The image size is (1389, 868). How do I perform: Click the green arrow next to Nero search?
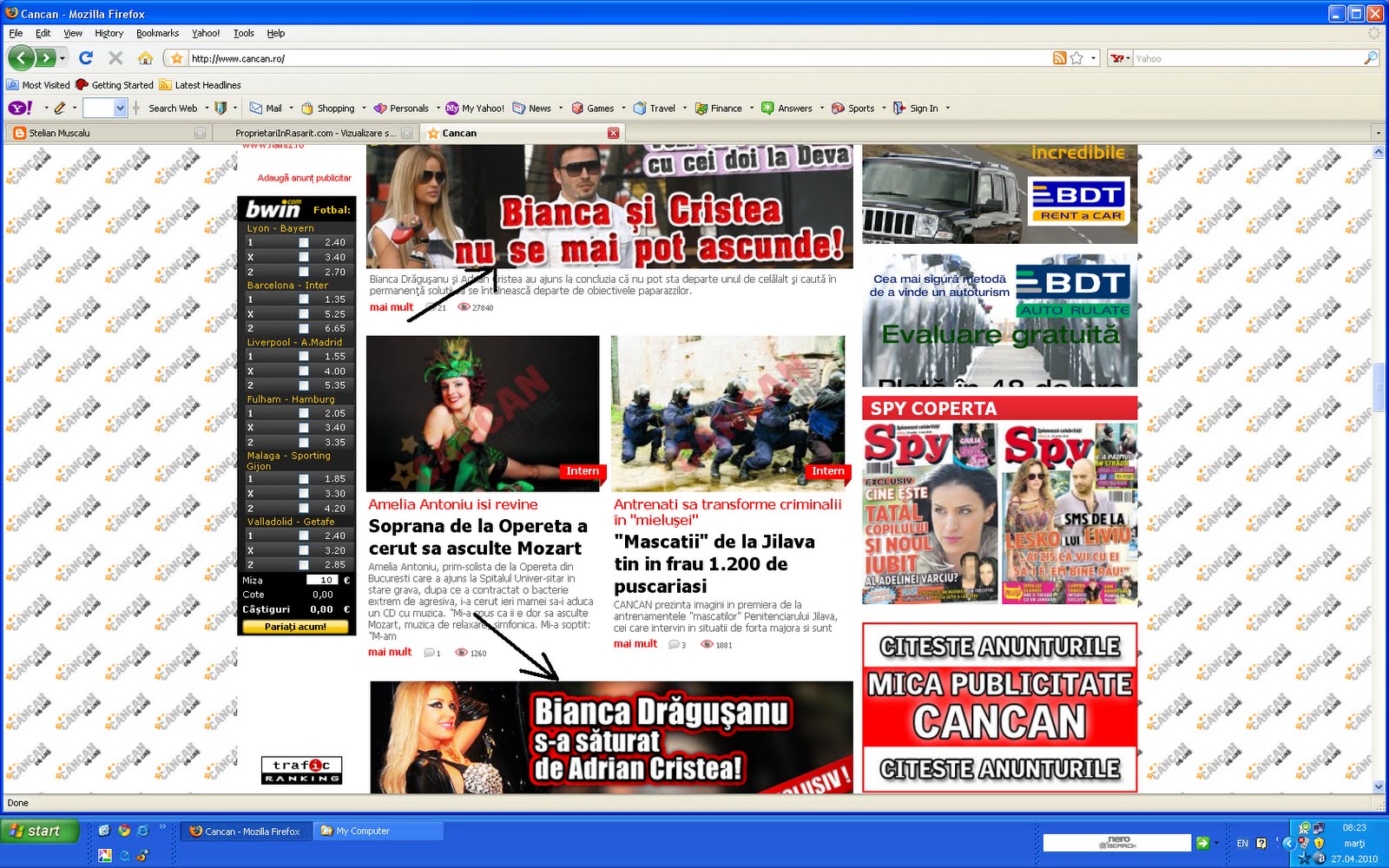[1202, 842]
